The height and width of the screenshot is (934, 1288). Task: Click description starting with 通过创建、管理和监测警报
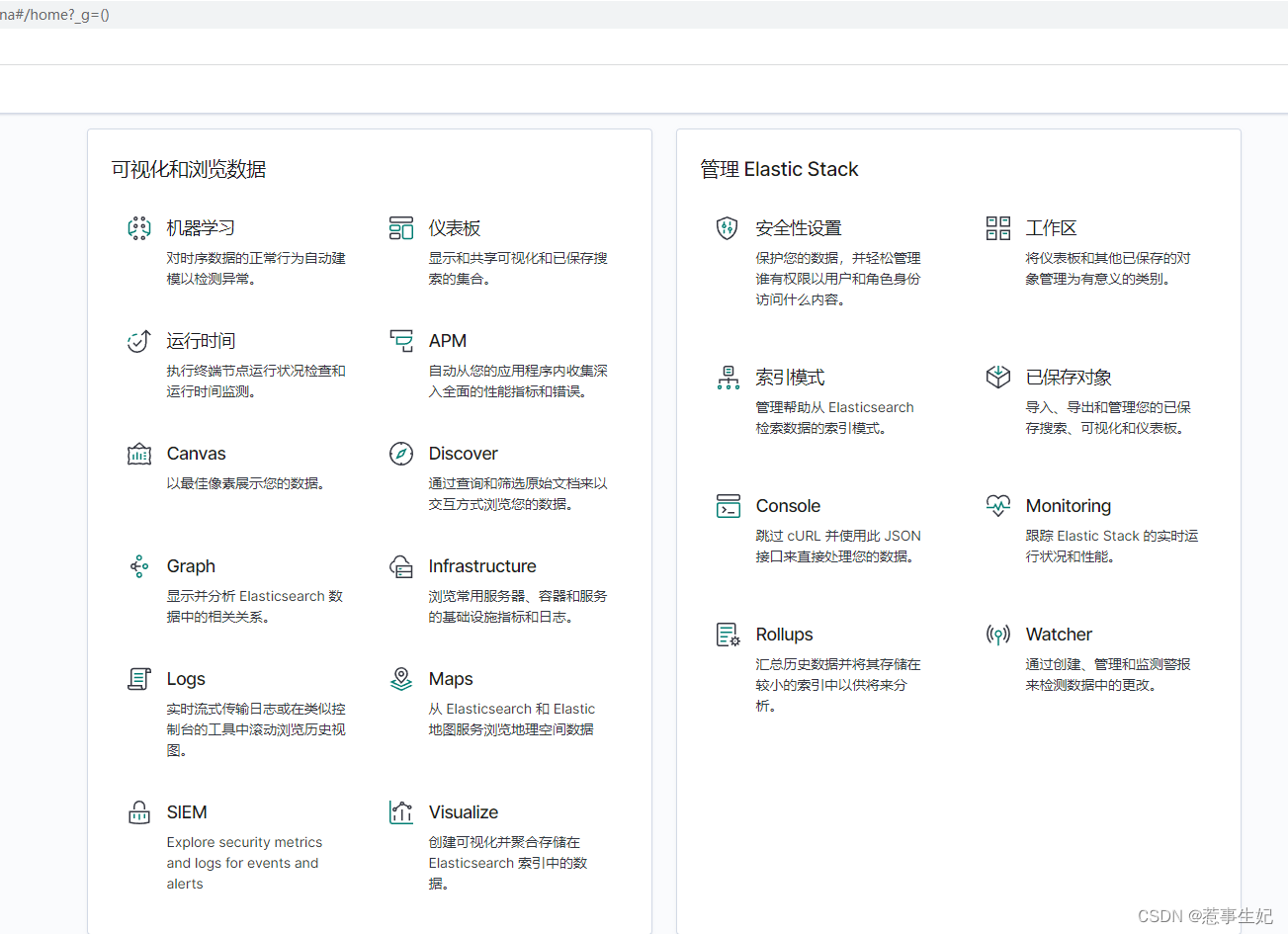[x=1108, y=674]
